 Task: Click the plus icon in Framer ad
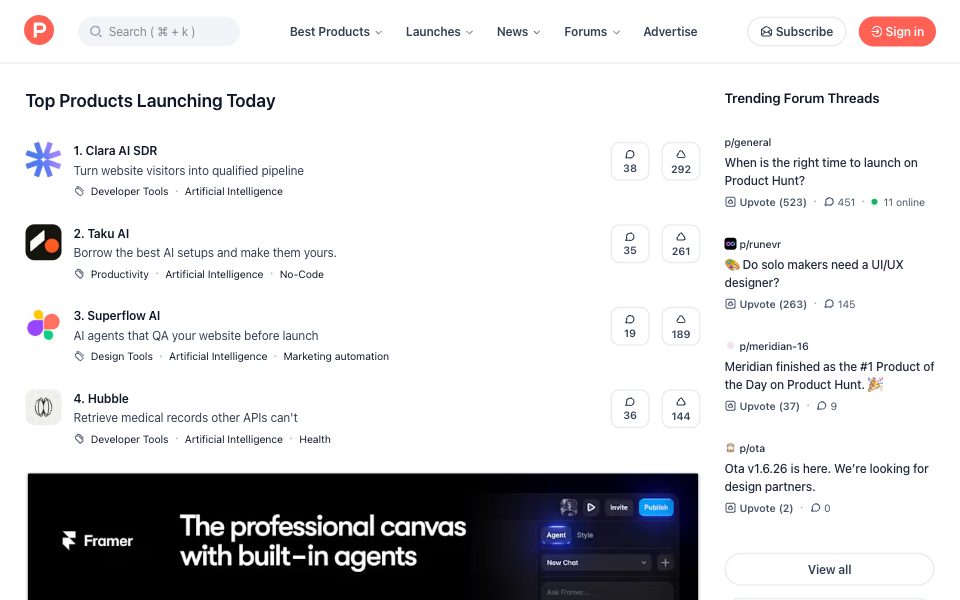[665, 562]
